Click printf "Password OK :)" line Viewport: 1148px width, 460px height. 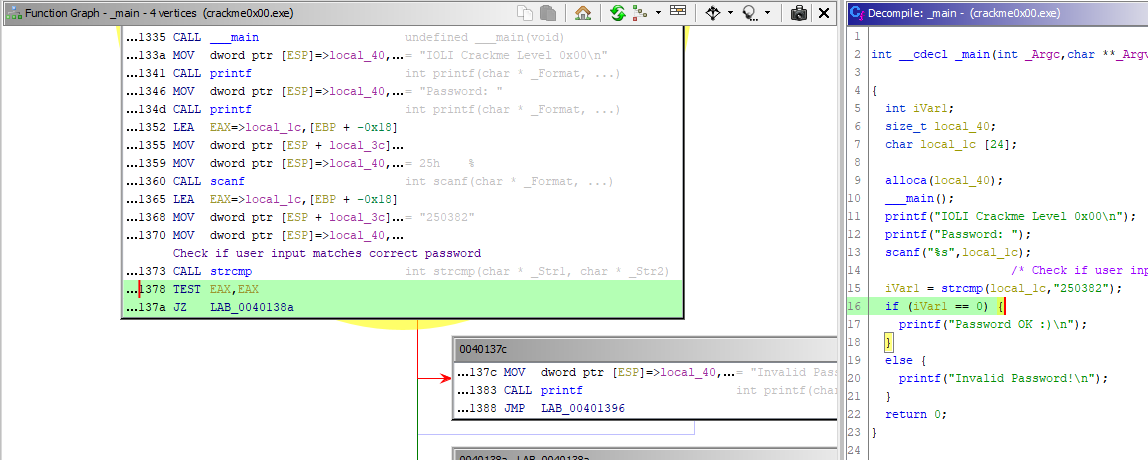tap(994, 324)
